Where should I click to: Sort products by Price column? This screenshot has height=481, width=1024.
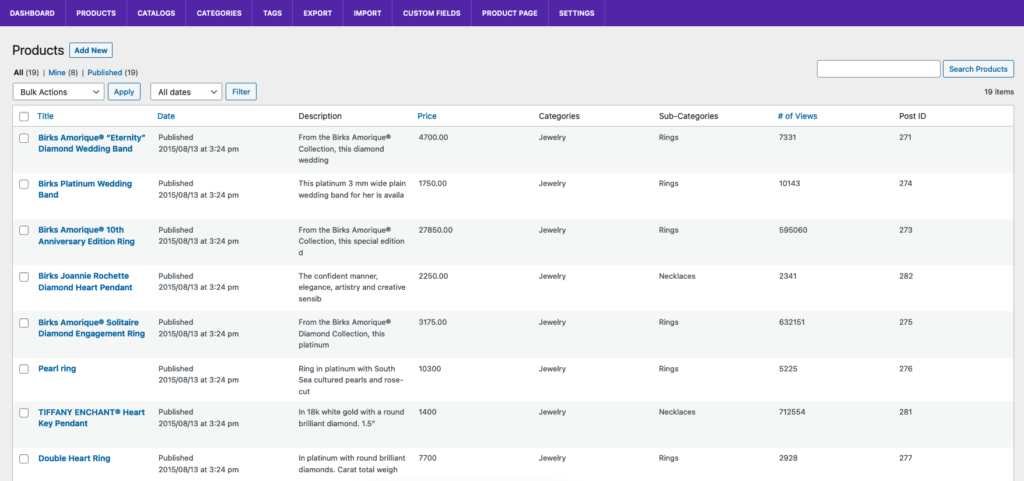(x=427, y=116)
